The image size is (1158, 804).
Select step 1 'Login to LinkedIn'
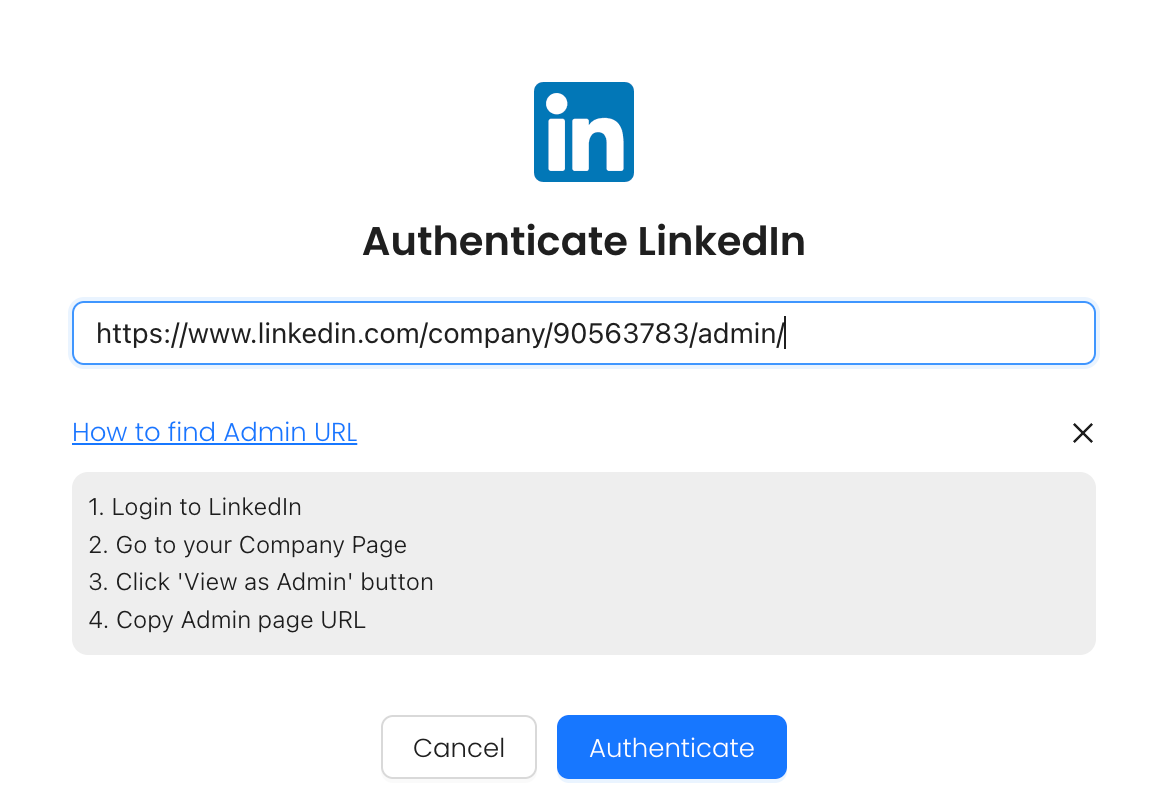[195, 507]
